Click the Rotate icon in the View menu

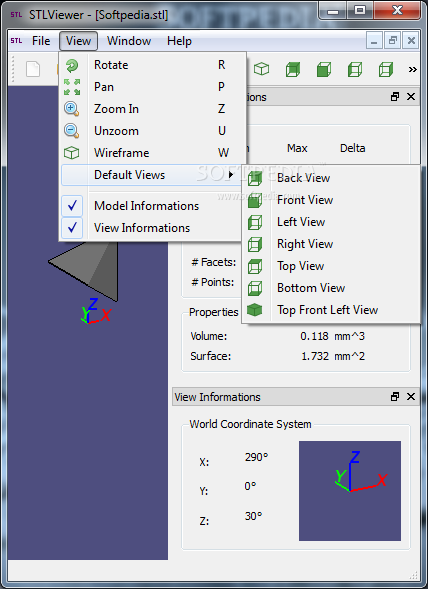coord(72,65)
